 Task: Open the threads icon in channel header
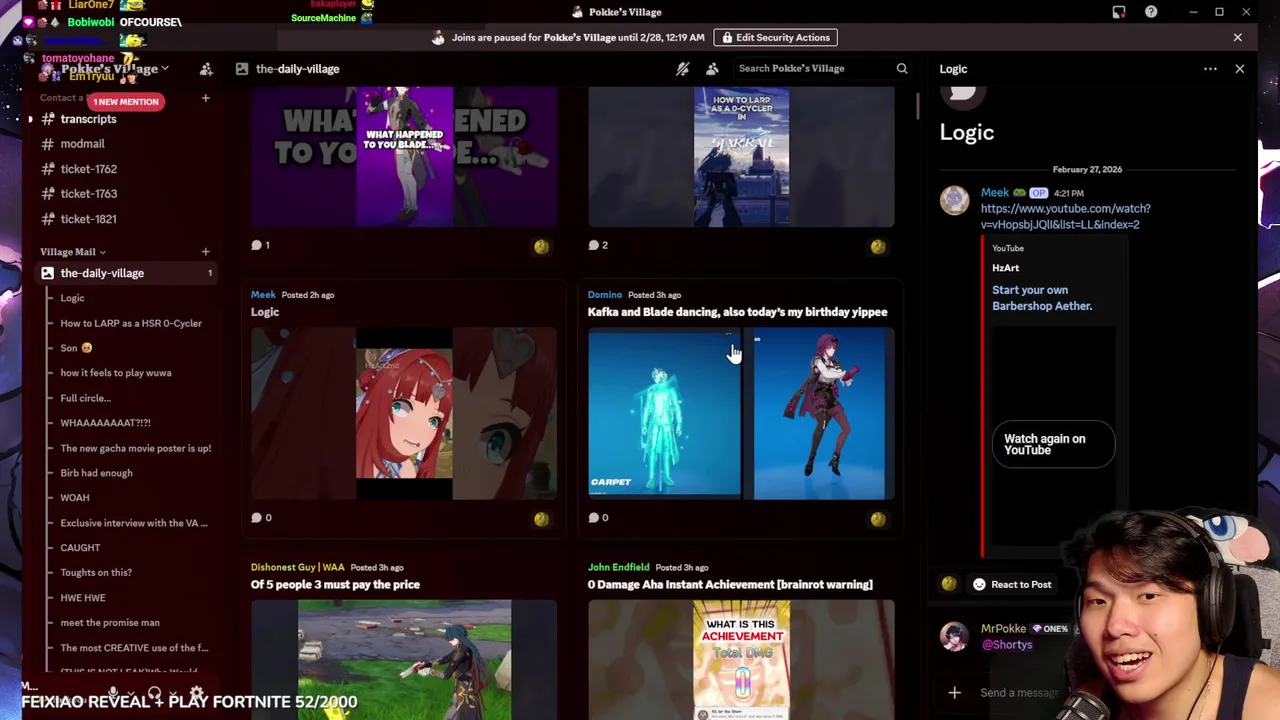tap(682, 69)
